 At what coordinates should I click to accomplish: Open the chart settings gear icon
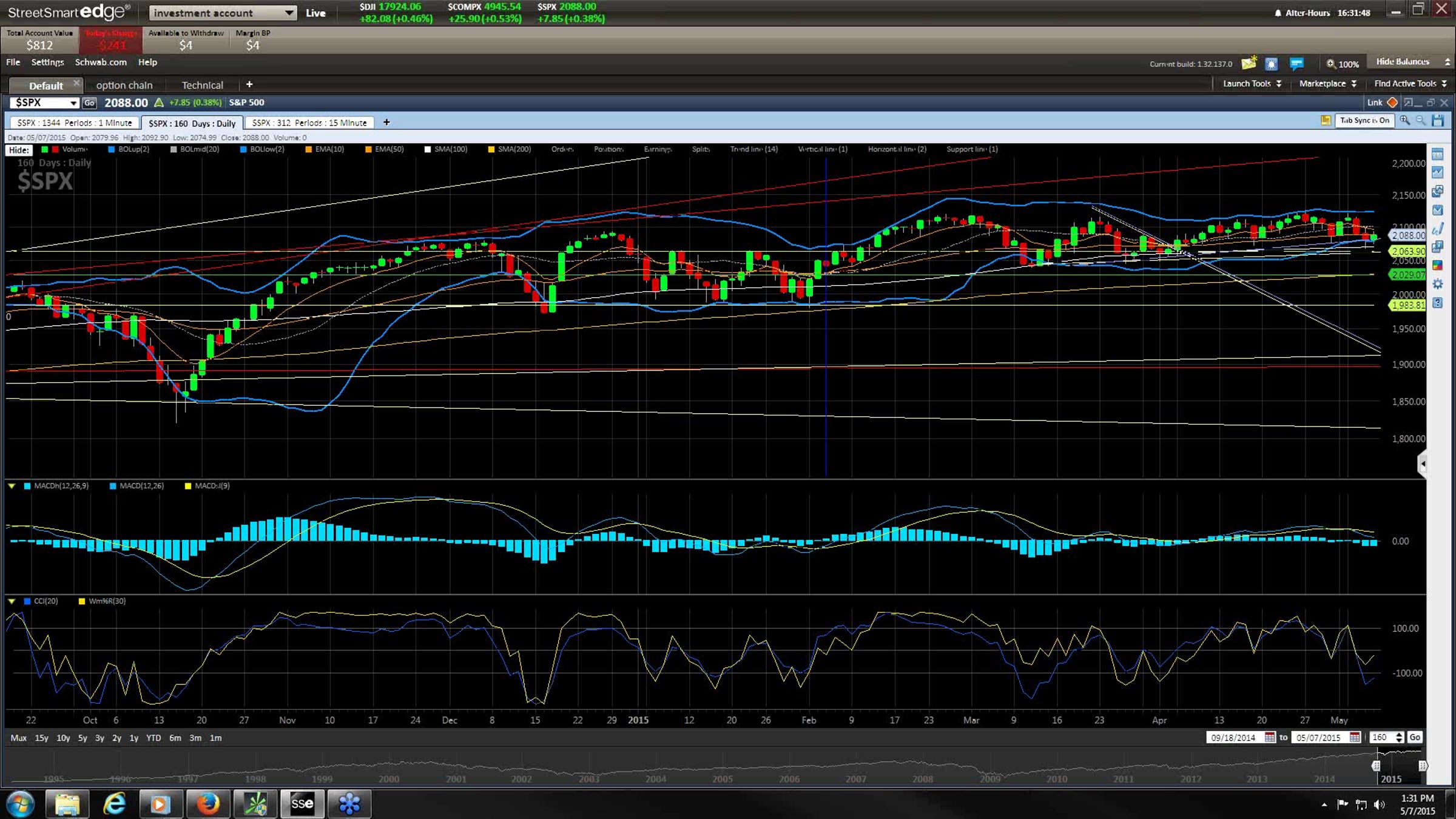point(1437,284)
